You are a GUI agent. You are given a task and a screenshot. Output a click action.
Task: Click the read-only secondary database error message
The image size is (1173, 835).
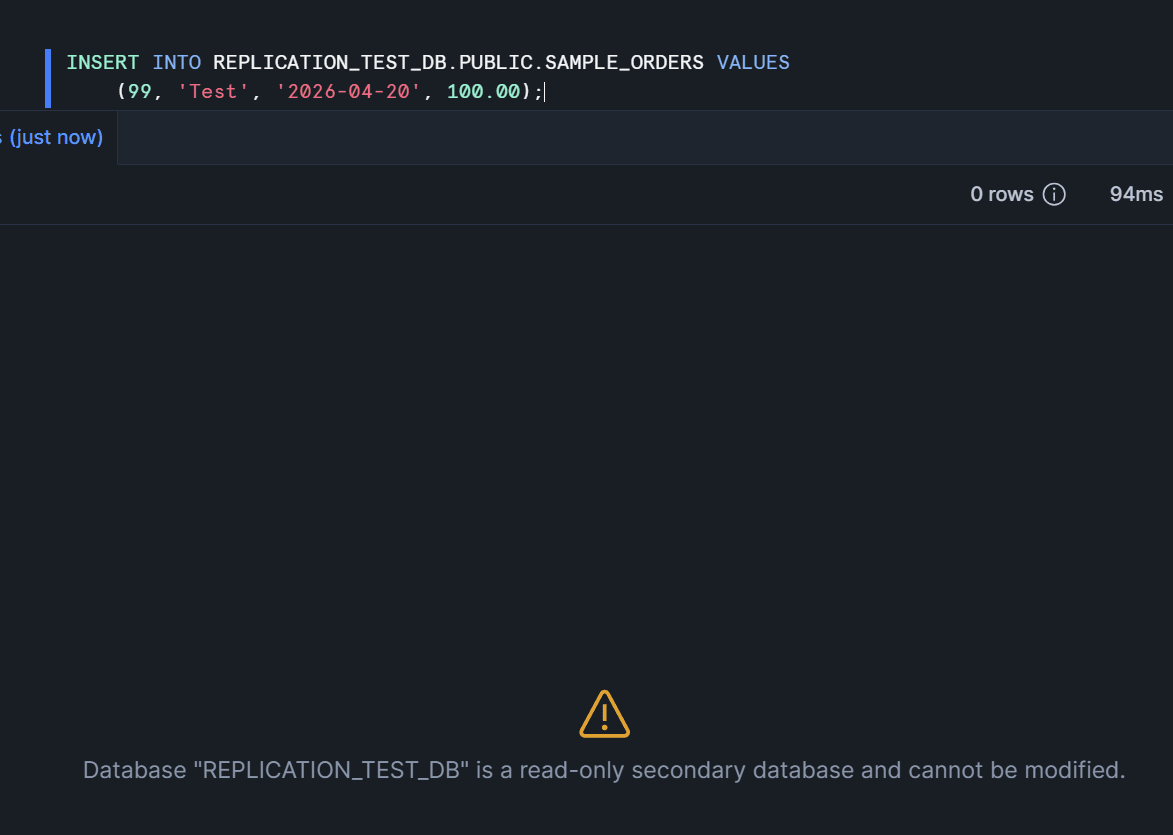pos(604,770)
